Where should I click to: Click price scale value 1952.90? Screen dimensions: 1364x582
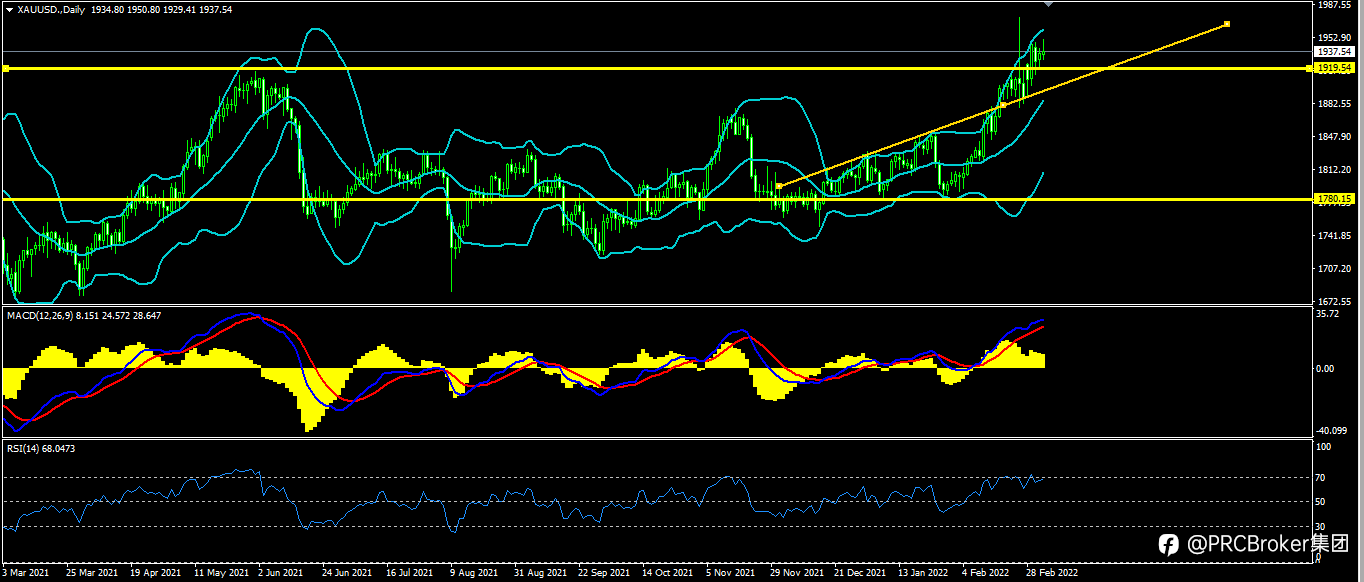point(1335,37)
